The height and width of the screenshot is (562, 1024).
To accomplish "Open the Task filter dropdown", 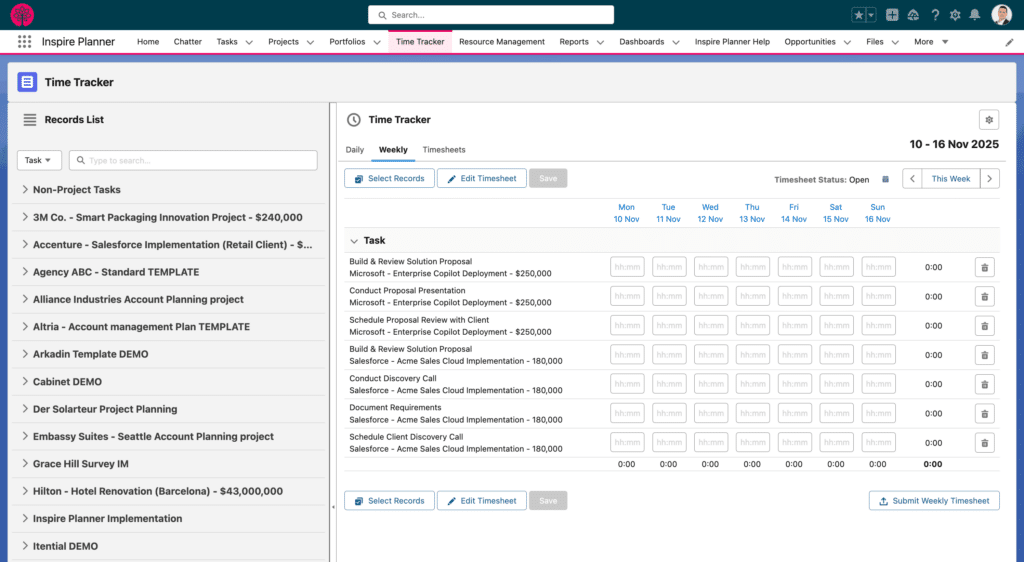I will pos(39,160).
